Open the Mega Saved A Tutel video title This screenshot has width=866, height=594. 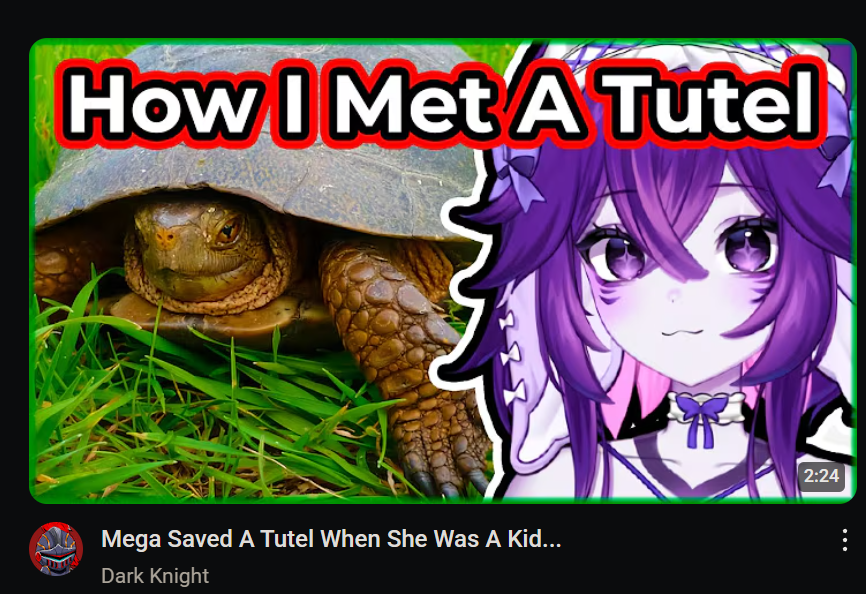click(x=331, y=539)
